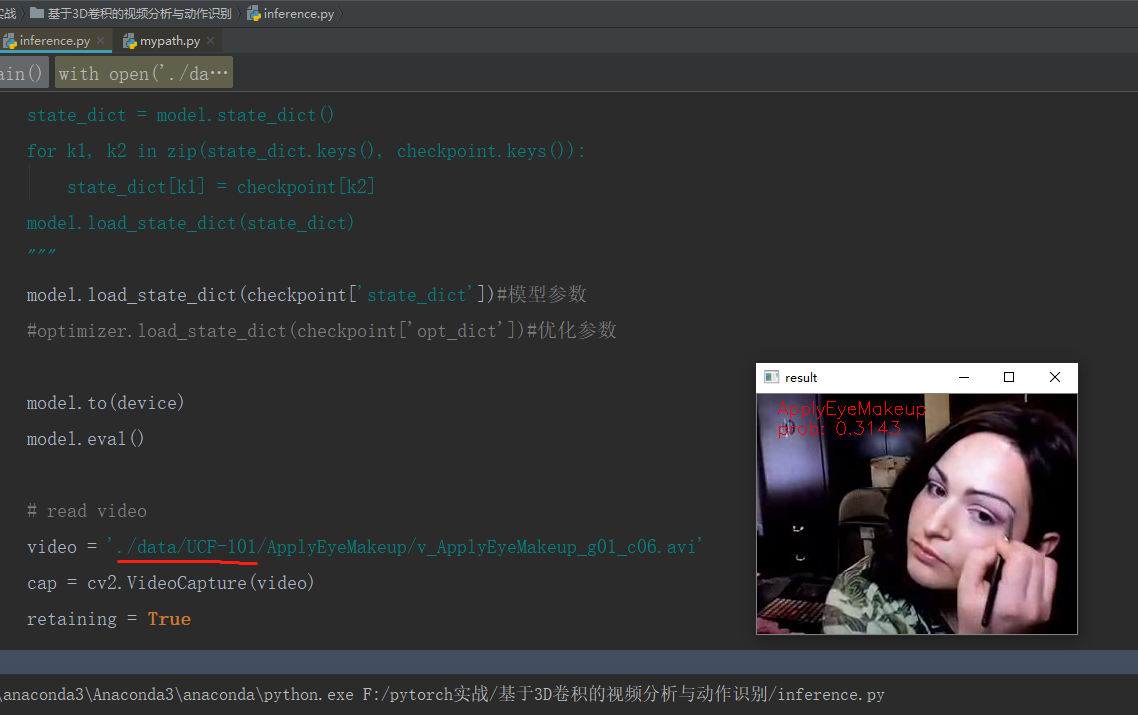Click the 'model.load_state_dict(checkpoint[' line

(x=306, y=295)
